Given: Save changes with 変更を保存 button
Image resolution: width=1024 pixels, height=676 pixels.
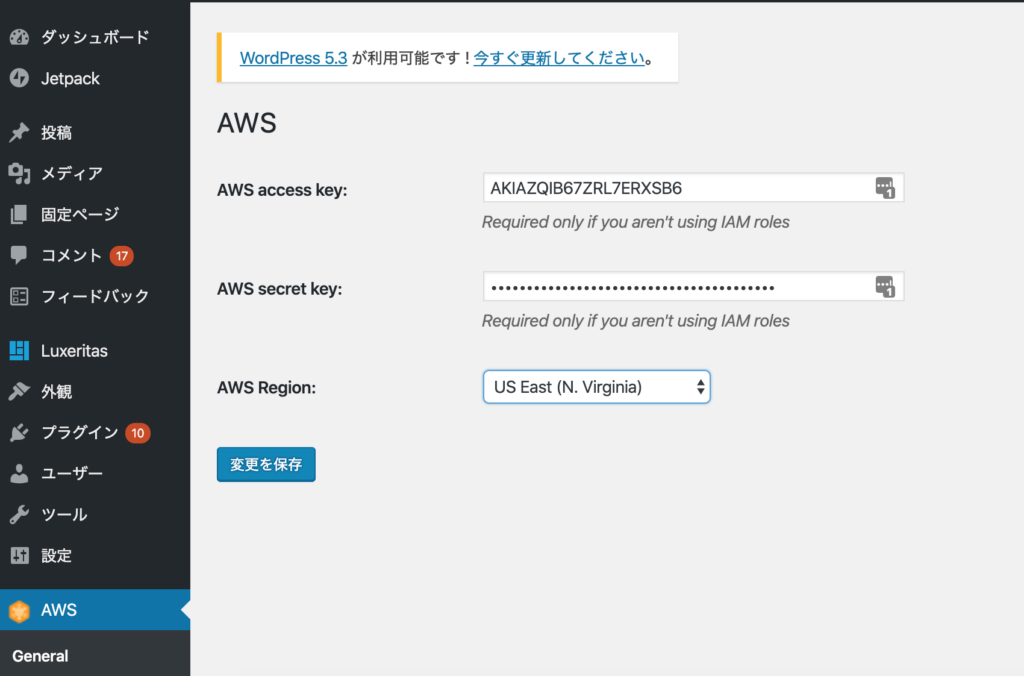Looking at the screenshot, I should point(266,464).
